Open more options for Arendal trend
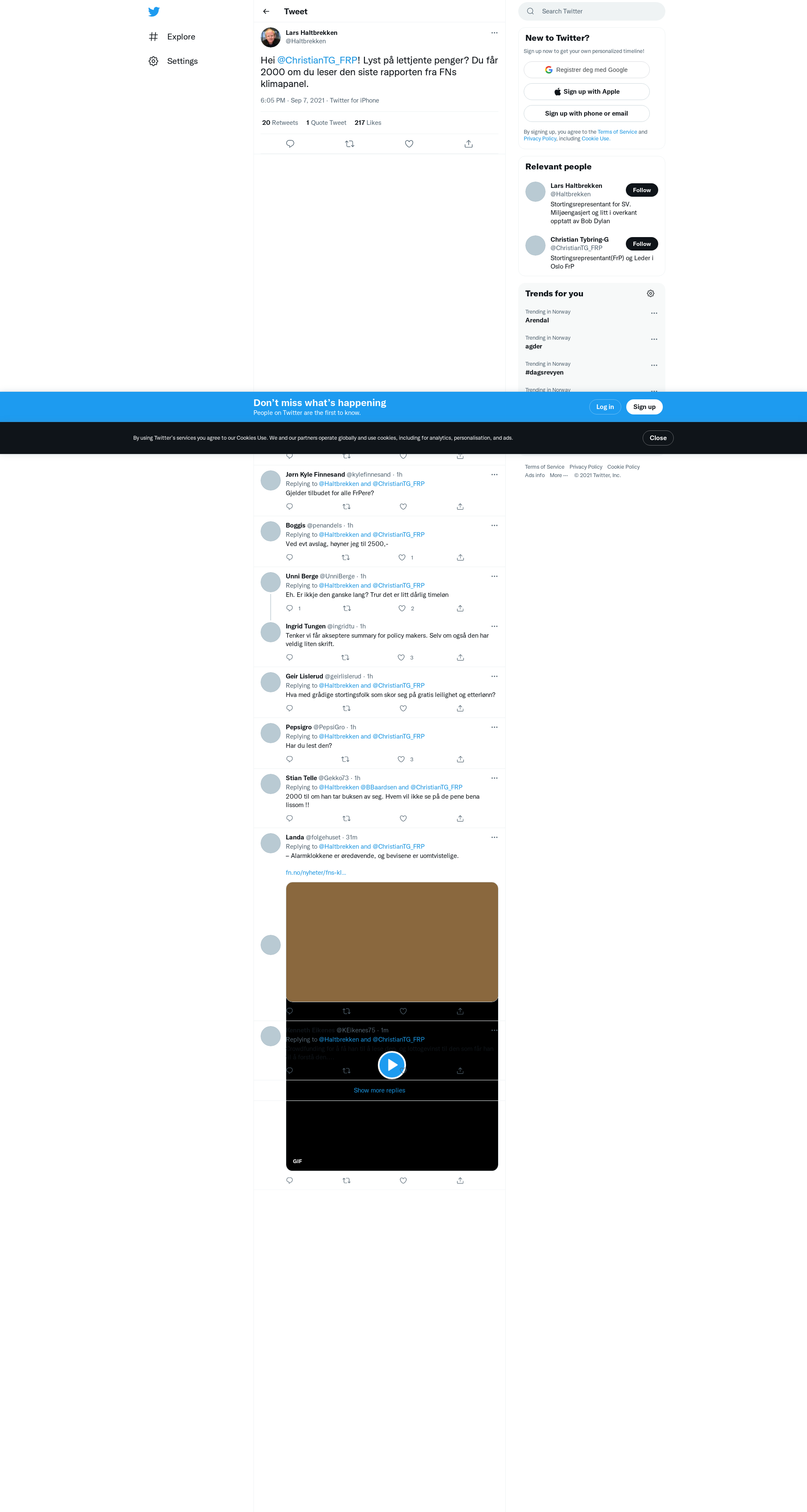The width and height of the screenshot is (807, 1512). tap(654, 314)
